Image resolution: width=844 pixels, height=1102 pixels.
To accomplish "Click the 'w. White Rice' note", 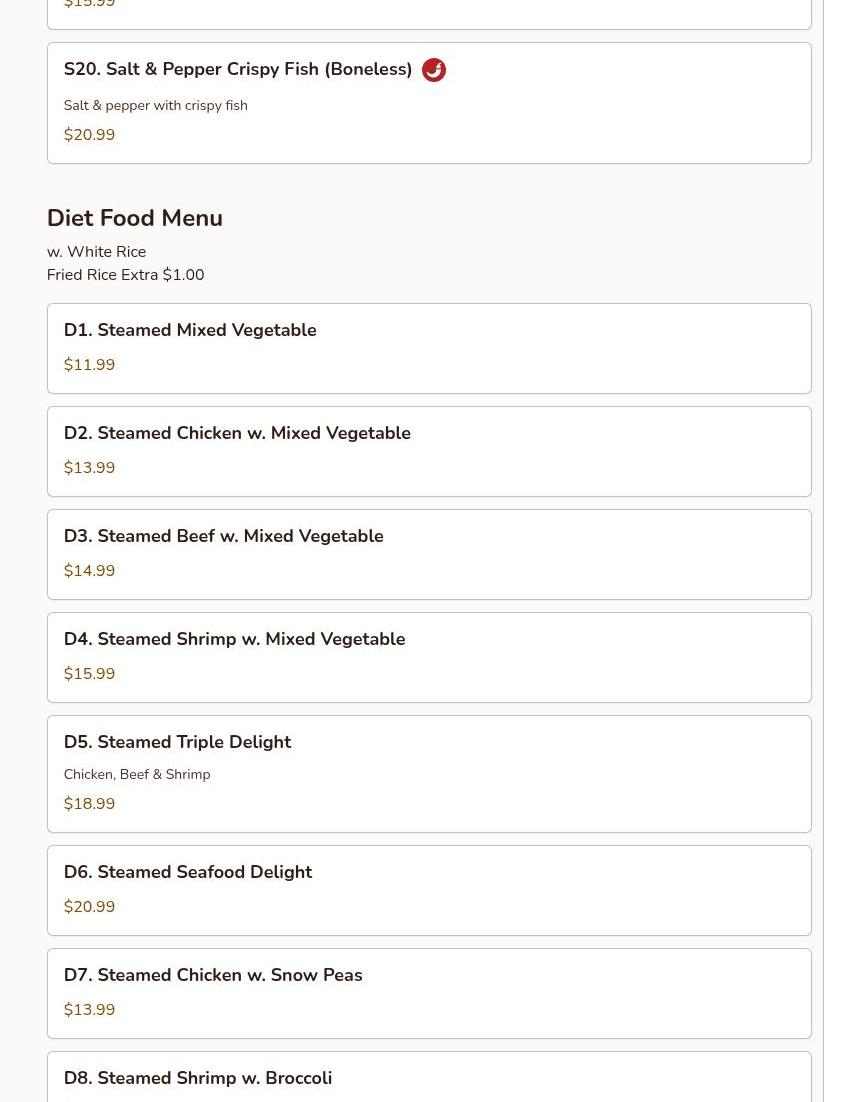I will pos(96,252).
